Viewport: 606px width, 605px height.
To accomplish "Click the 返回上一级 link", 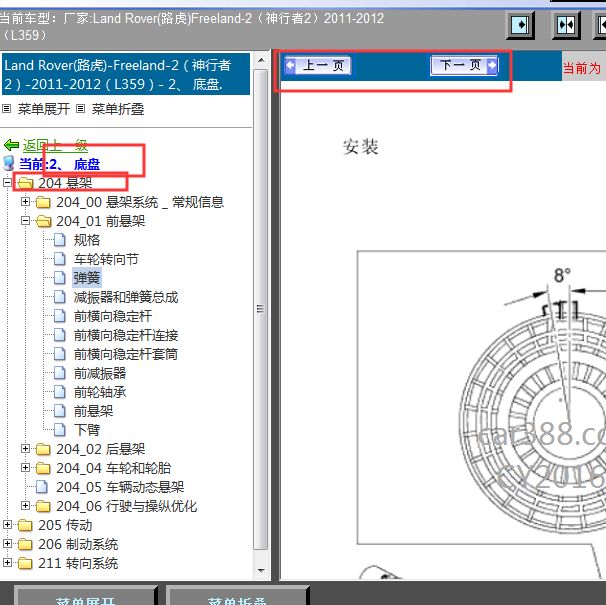I will click(55, 145).
